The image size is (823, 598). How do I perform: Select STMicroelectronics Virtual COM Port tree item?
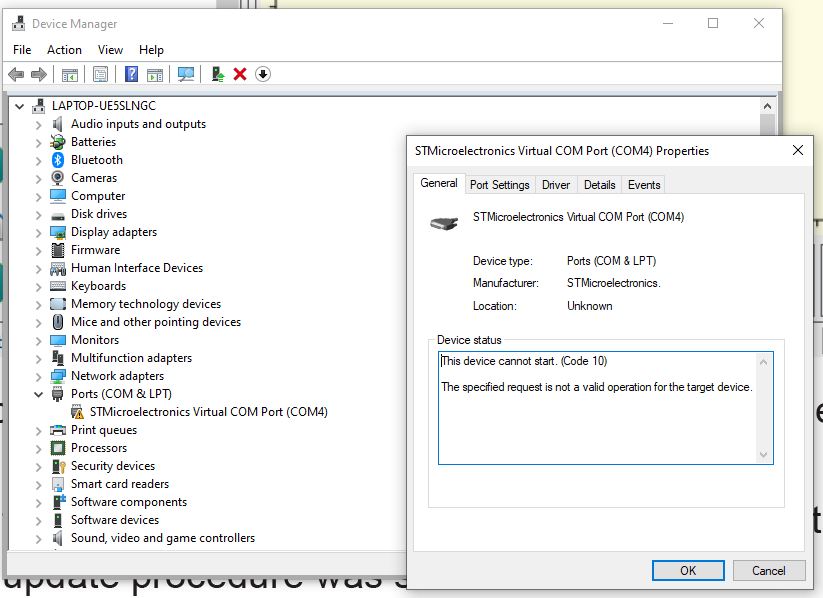[x=208, y=412]
